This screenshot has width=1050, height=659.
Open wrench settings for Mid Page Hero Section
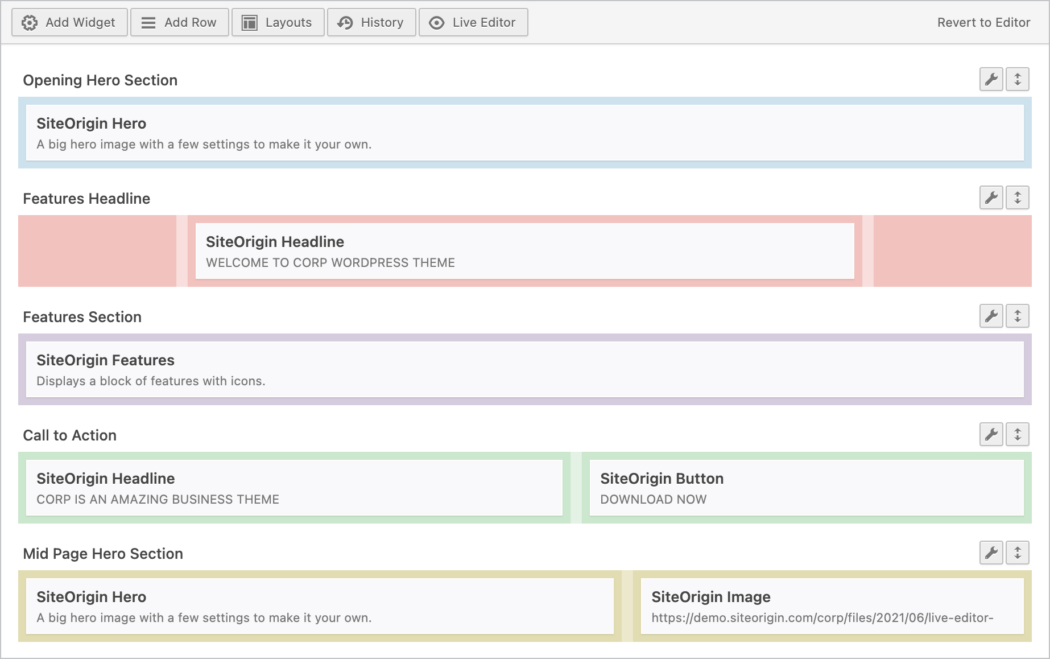coord(991,552)
